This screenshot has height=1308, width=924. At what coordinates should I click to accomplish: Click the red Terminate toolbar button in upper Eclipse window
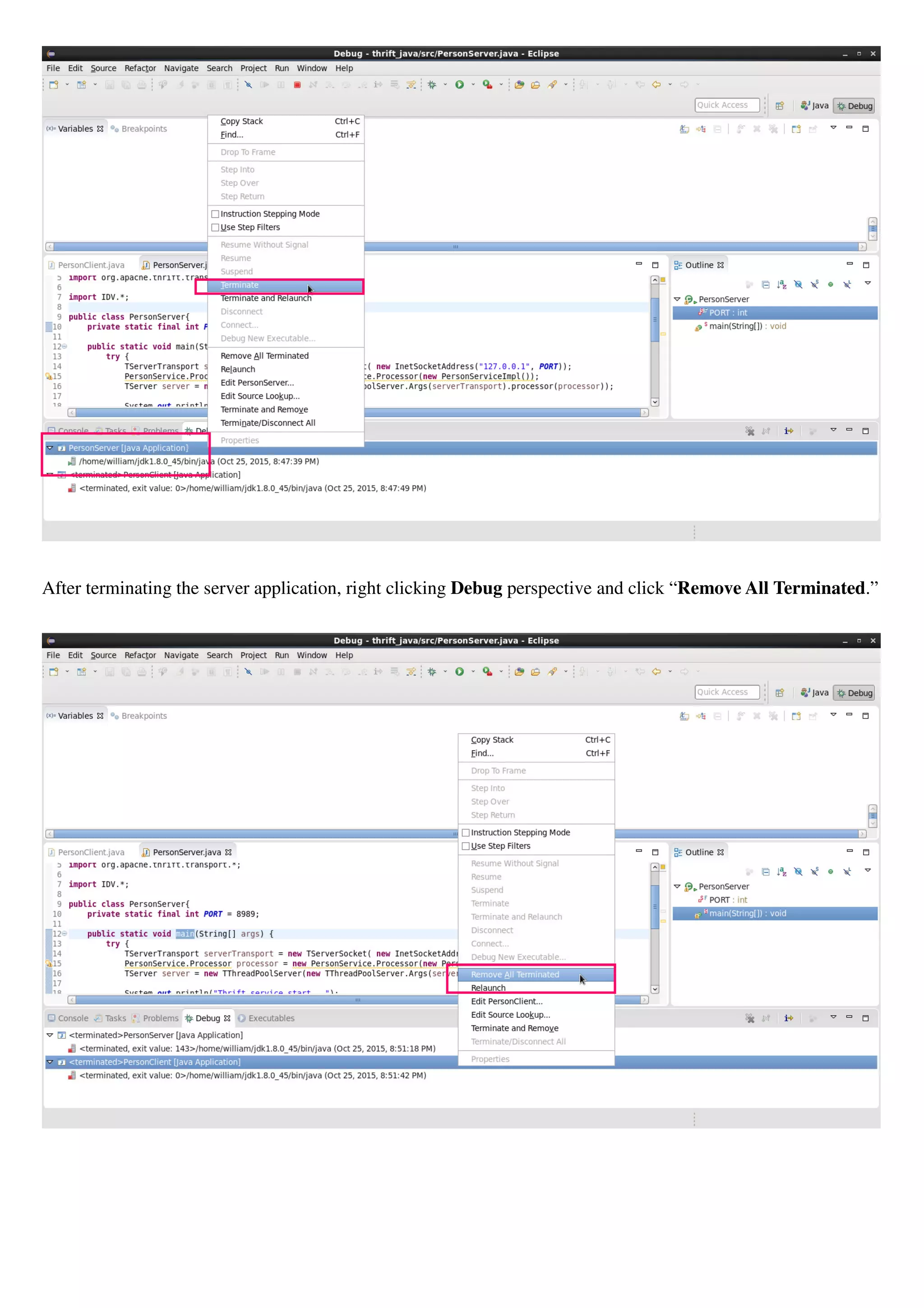click(296, 85)
